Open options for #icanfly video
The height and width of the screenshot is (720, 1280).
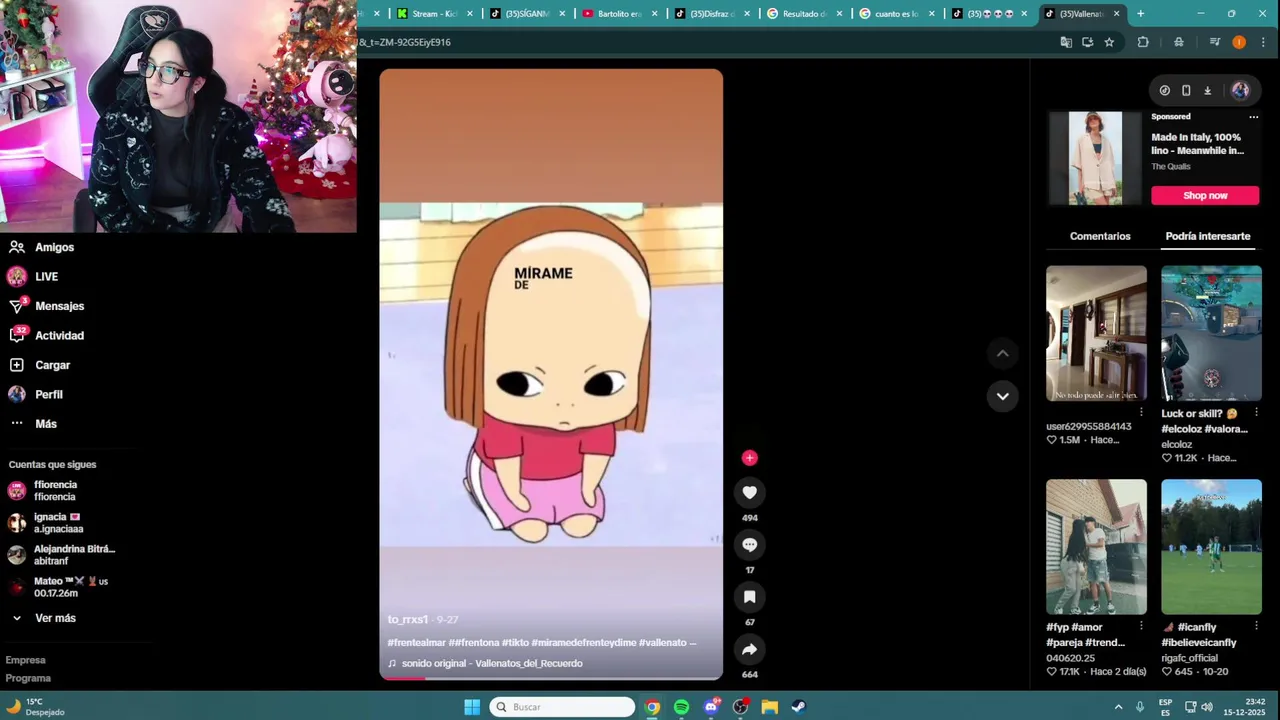tap(1256, 627)
